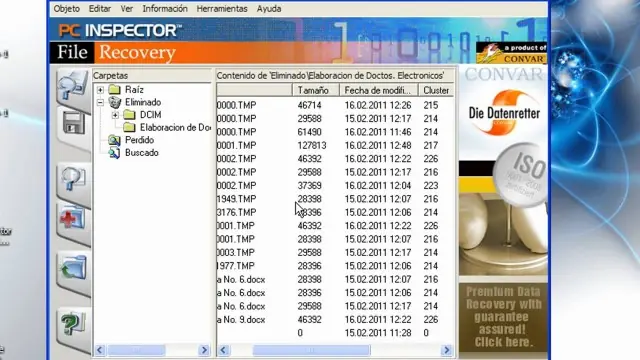This screenshot has width=640, height=360.
Task: Click the folder with green arrow icon
Action: pyautogui.click(x=73, y=269)
